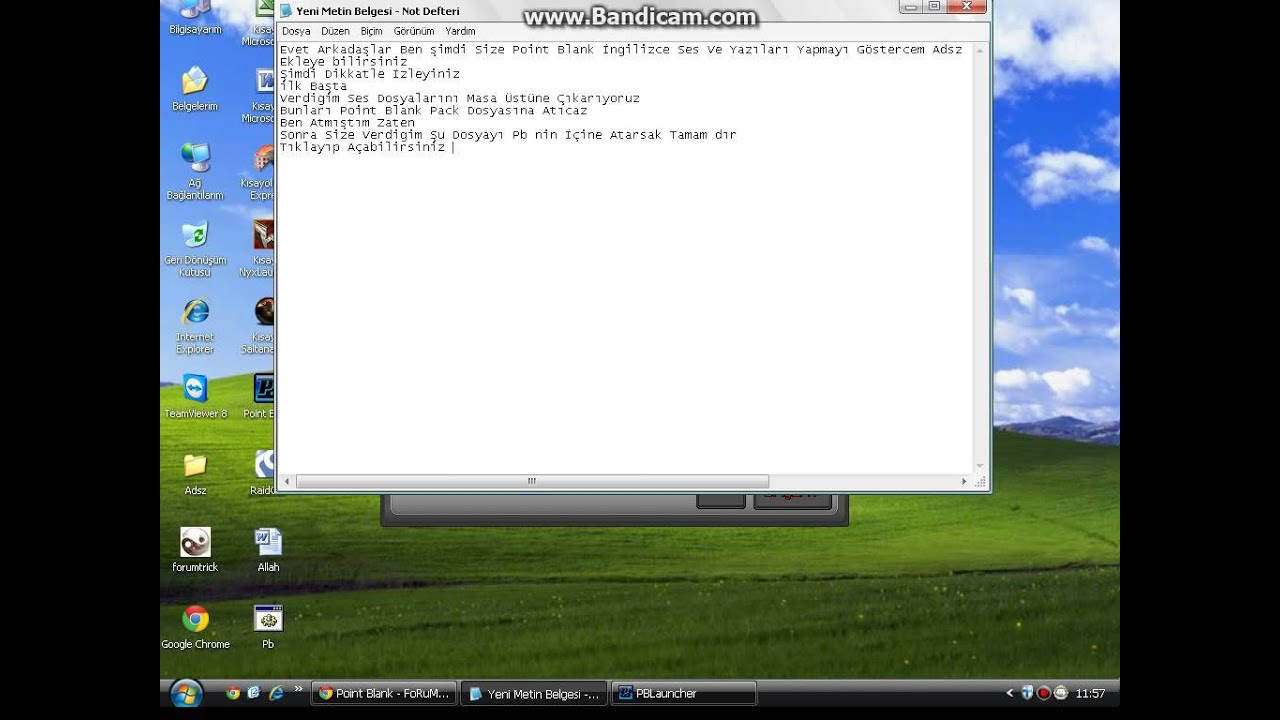Viewport: 1280px width, 720px height.
Task: Open the Yardım menu
Action: pos(460,31)
